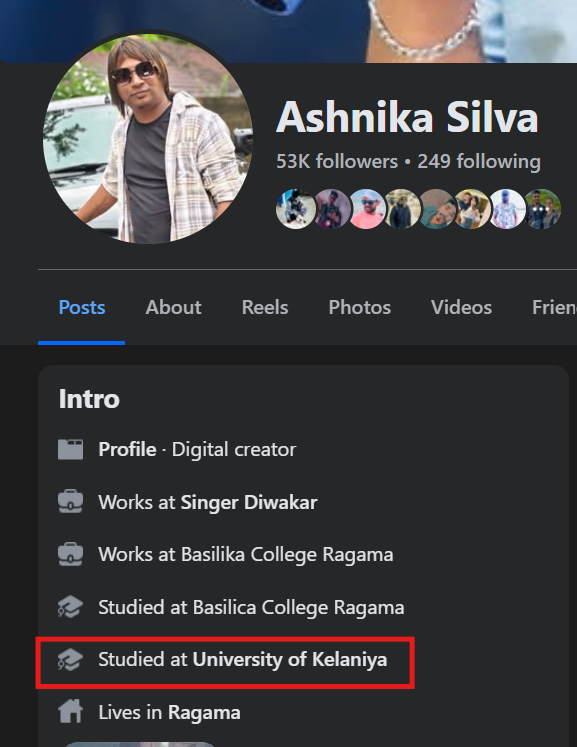Click the Profile category icon in Intro
Screen dimensions: 577x747
click(x=71, y=449)
